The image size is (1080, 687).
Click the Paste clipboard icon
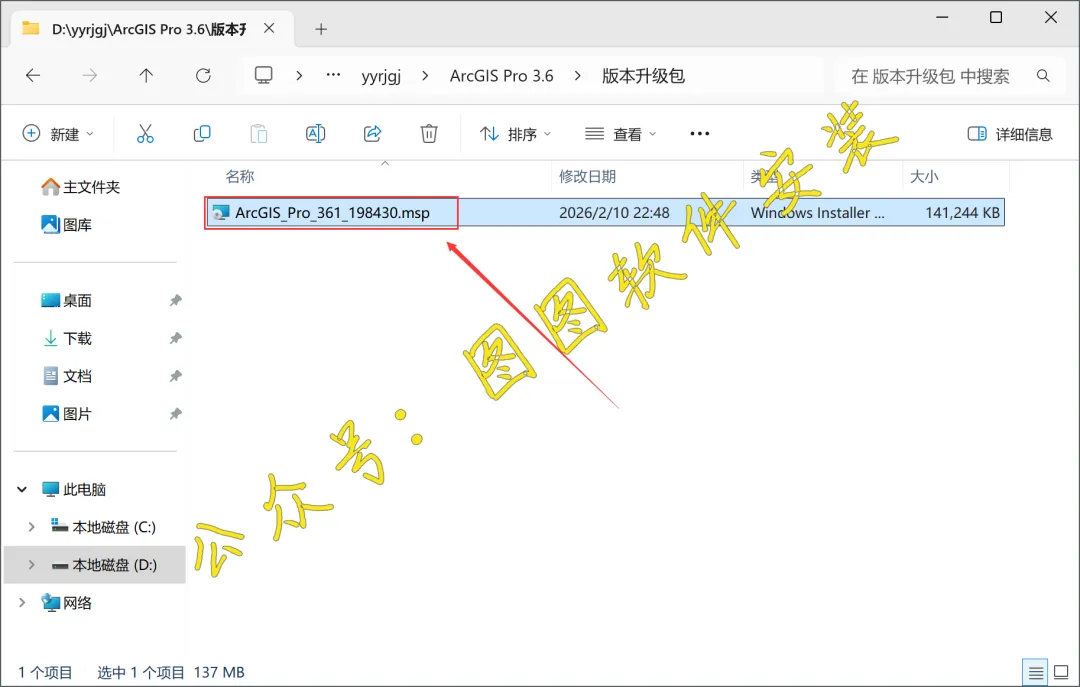[x=259, y=134]
